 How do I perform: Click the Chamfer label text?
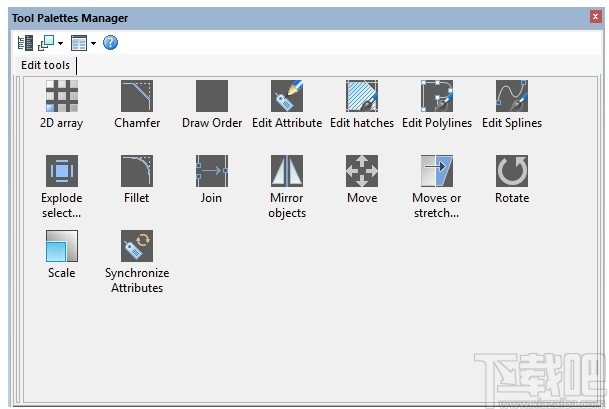click(x=137, y=123)
